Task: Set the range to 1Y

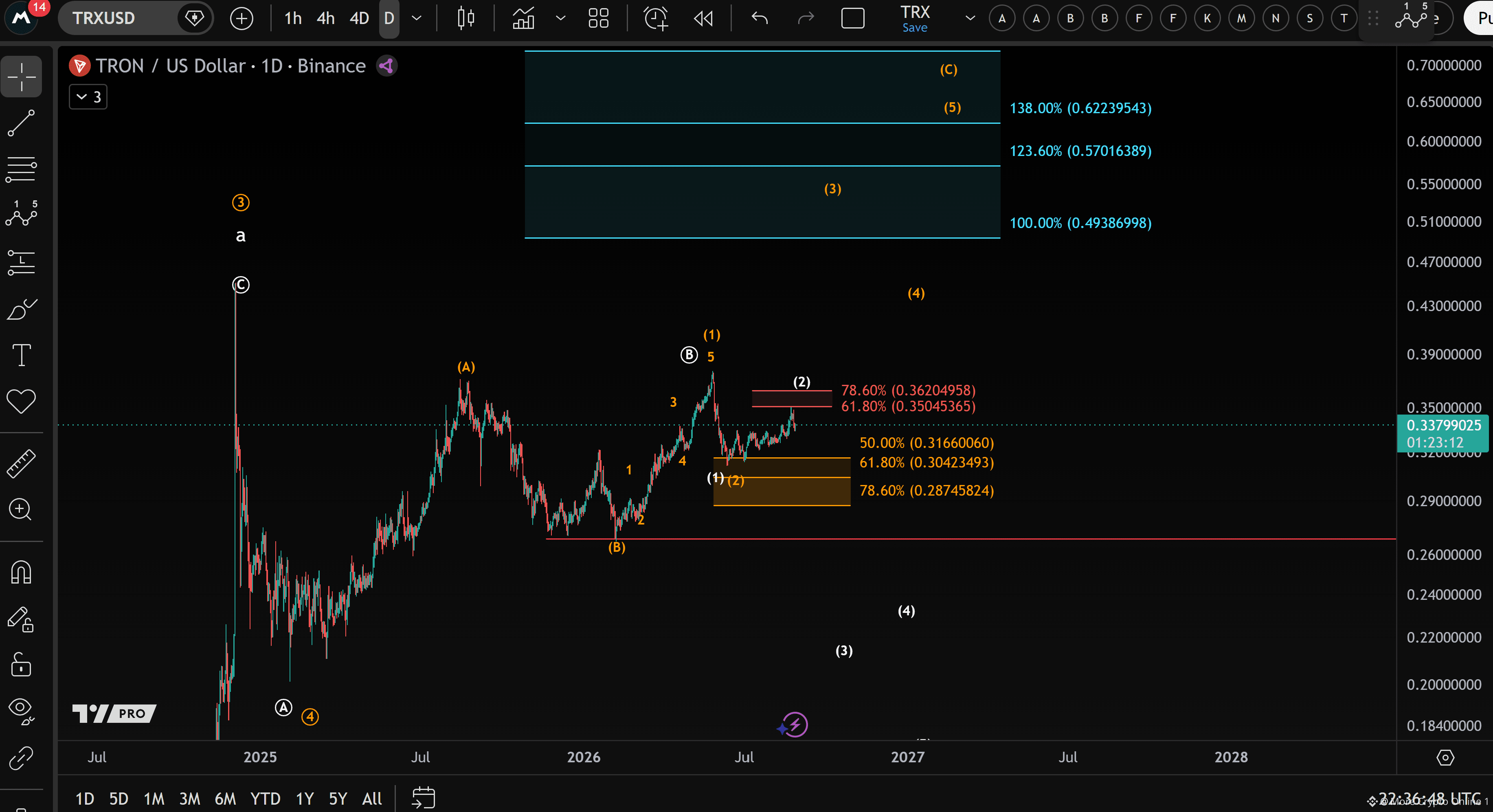Action: click(x=304, y=799)
